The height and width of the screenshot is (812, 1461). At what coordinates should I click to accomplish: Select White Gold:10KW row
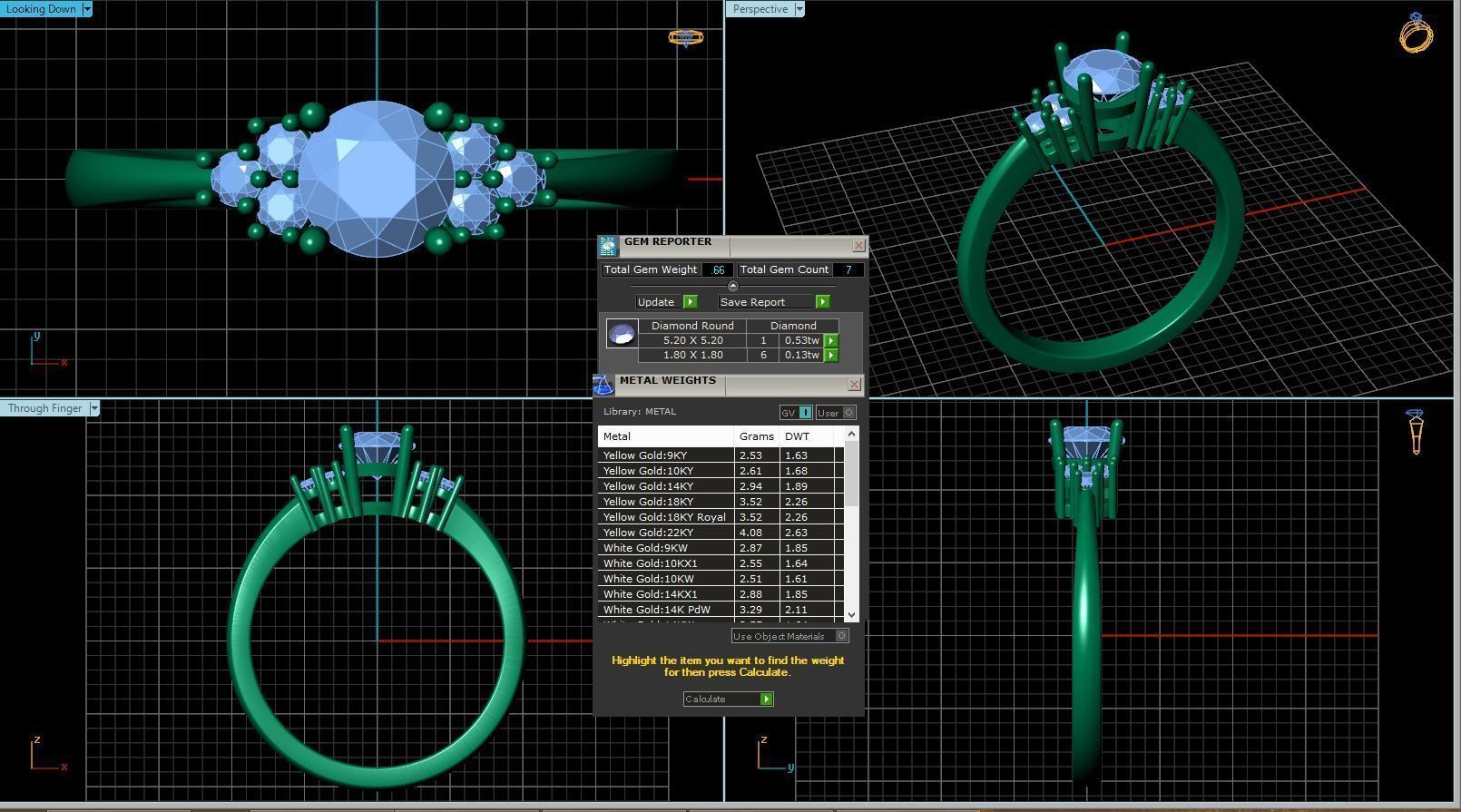[721, 579]
